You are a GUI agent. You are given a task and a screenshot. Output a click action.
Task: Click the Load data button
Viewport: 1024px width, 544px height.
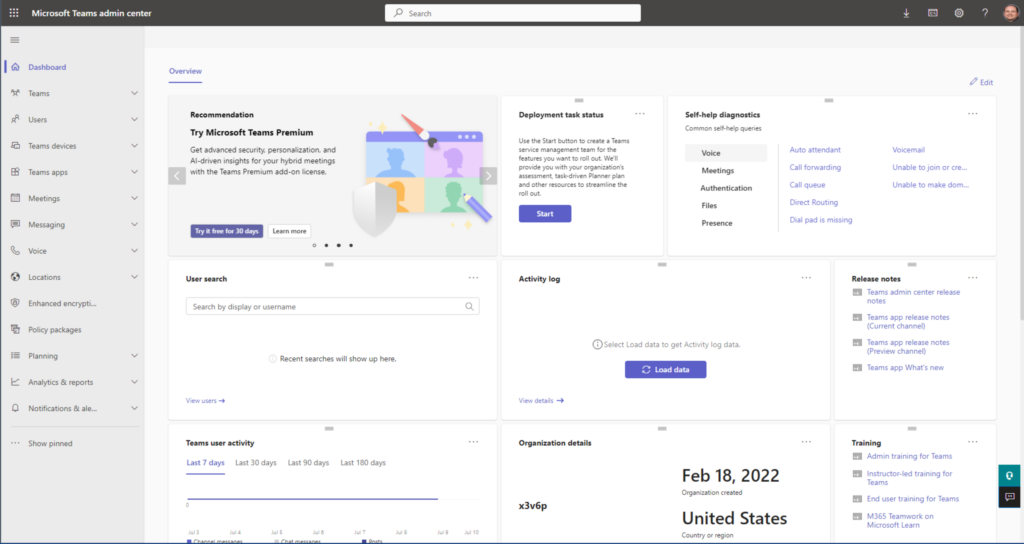[665, 370]
